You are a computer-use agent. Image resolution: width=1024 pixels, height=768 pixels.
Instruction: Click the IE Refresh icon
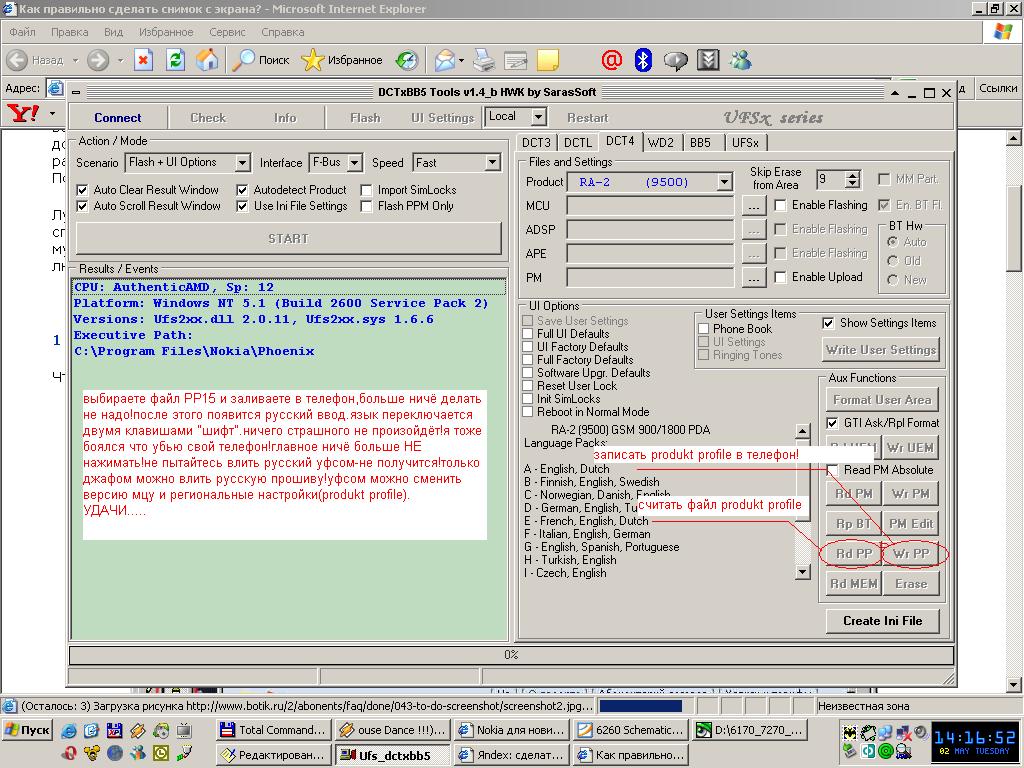pos(175,60)
